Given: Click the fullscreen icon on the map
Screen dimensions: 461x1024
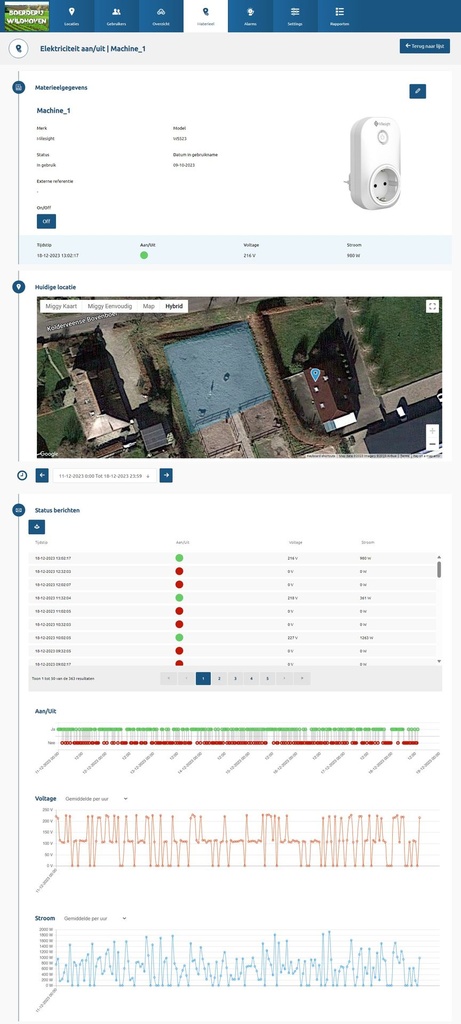Looking at the screenshot, I should (432, 306).
